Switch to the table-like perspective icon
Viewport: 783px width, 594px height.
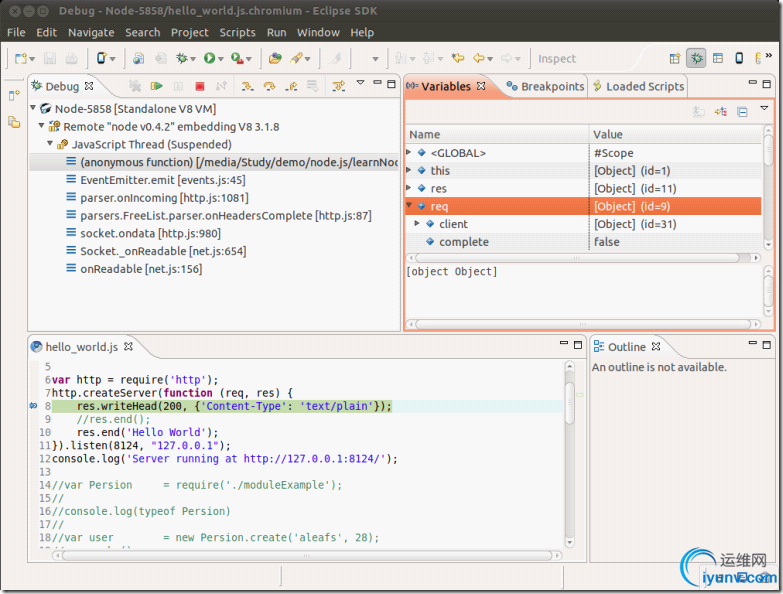[718, 58]
